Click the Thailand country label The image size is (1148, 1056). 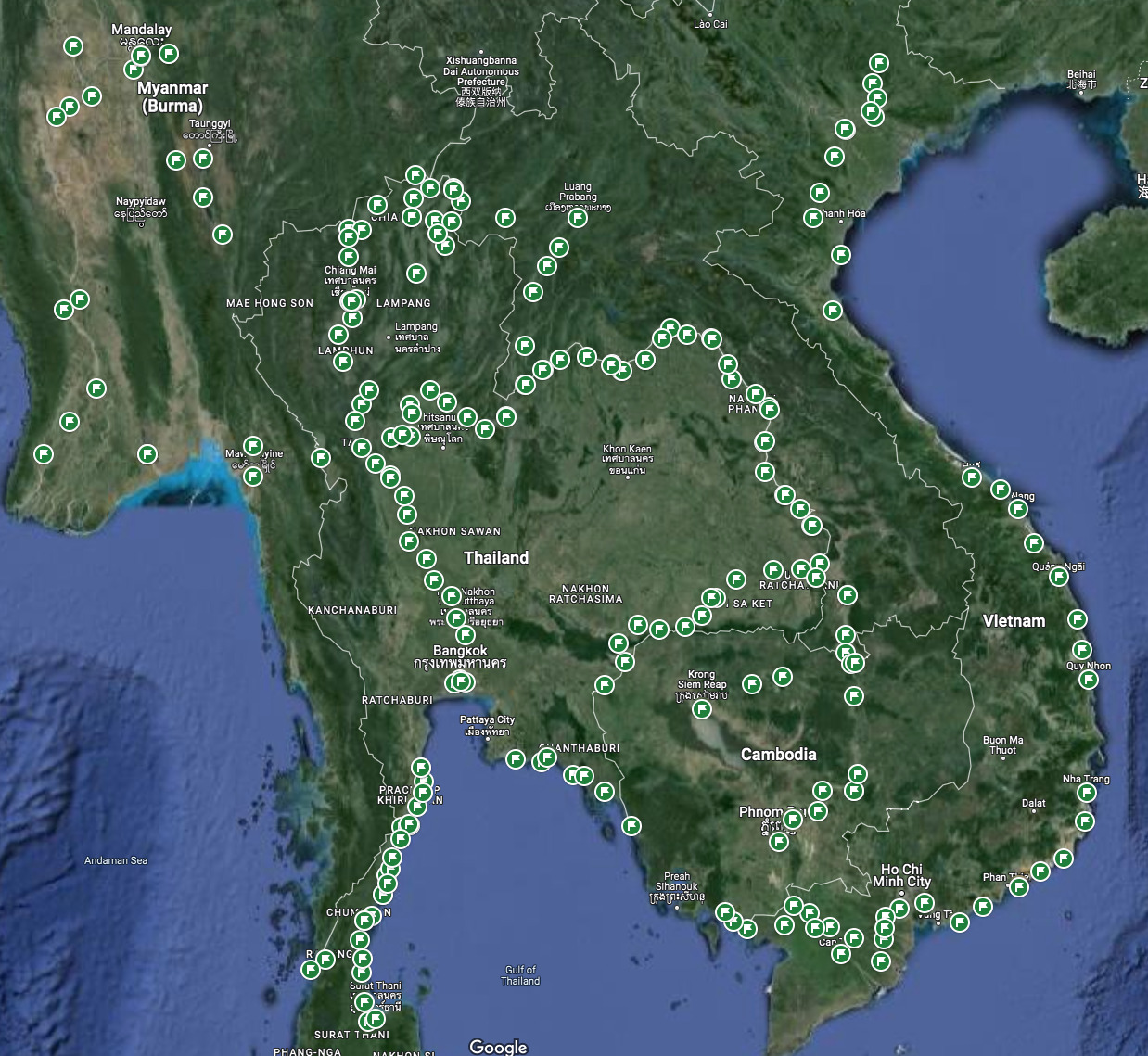[496, 558]
